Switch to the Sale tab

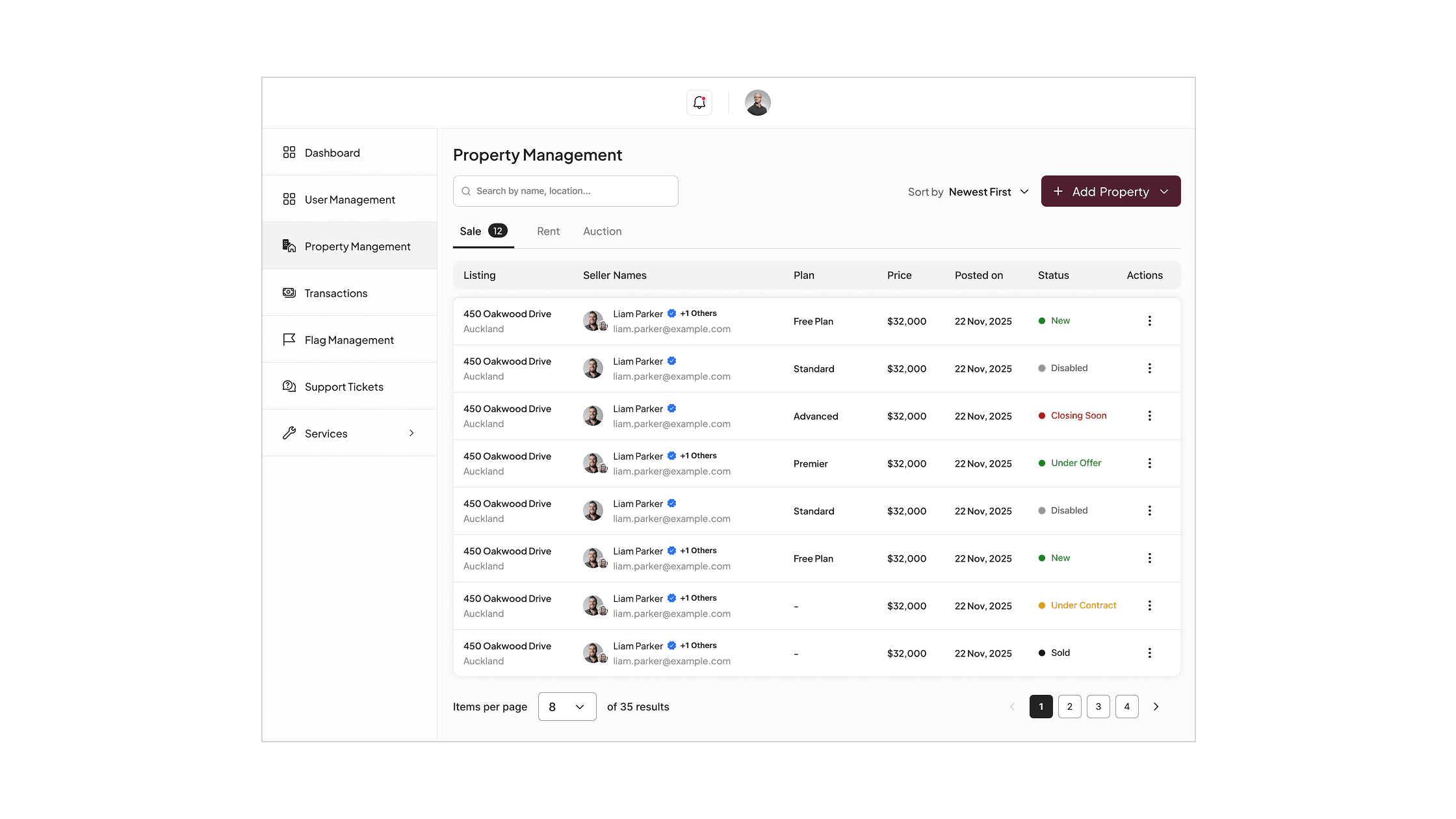click(483, 231)
